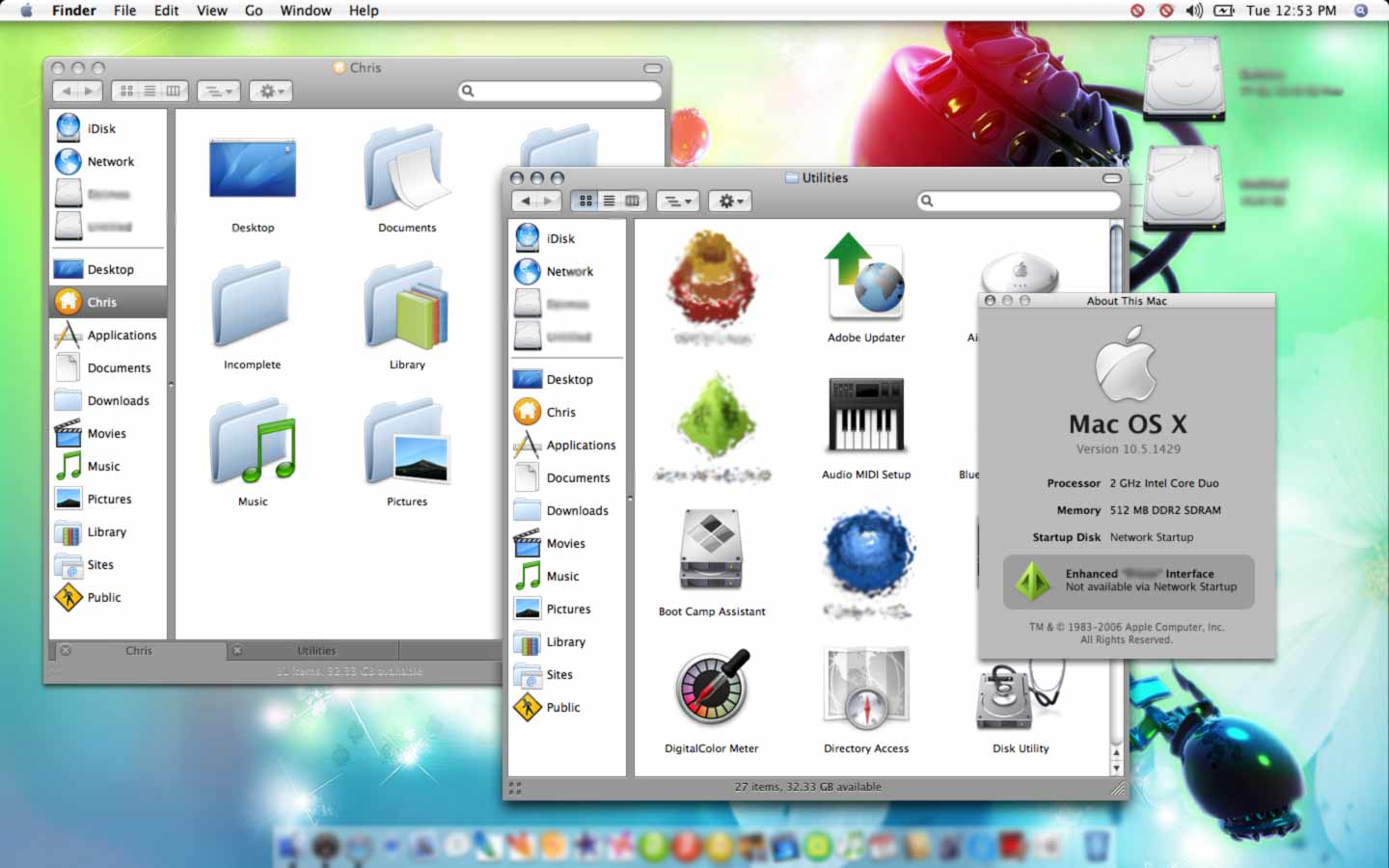
Task: Open the top hard drive icon on the desktop
Action: click(1184, 77)
